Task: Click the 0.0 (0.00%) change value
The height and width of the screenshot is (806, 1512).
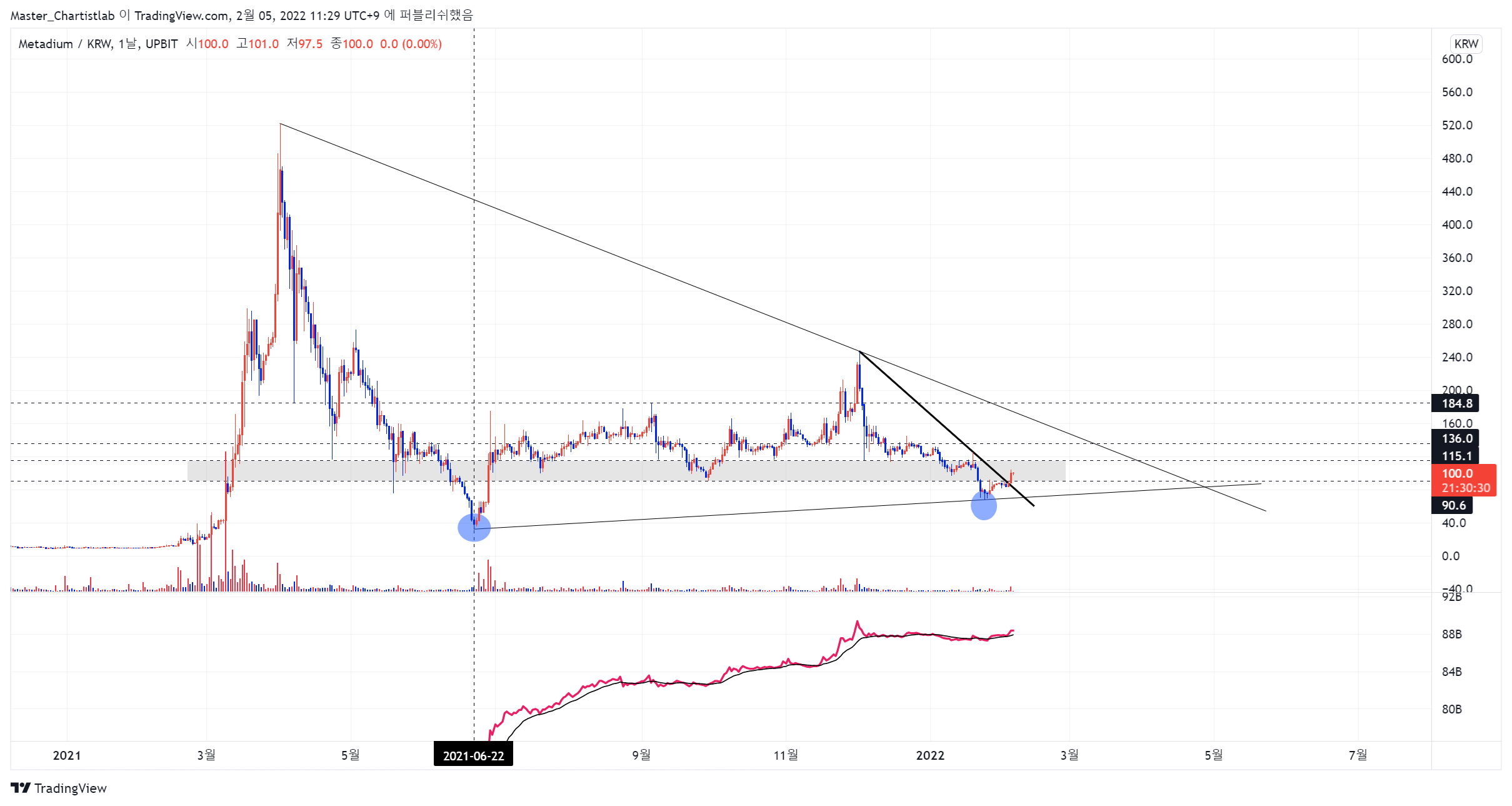Action: (411, 44)
